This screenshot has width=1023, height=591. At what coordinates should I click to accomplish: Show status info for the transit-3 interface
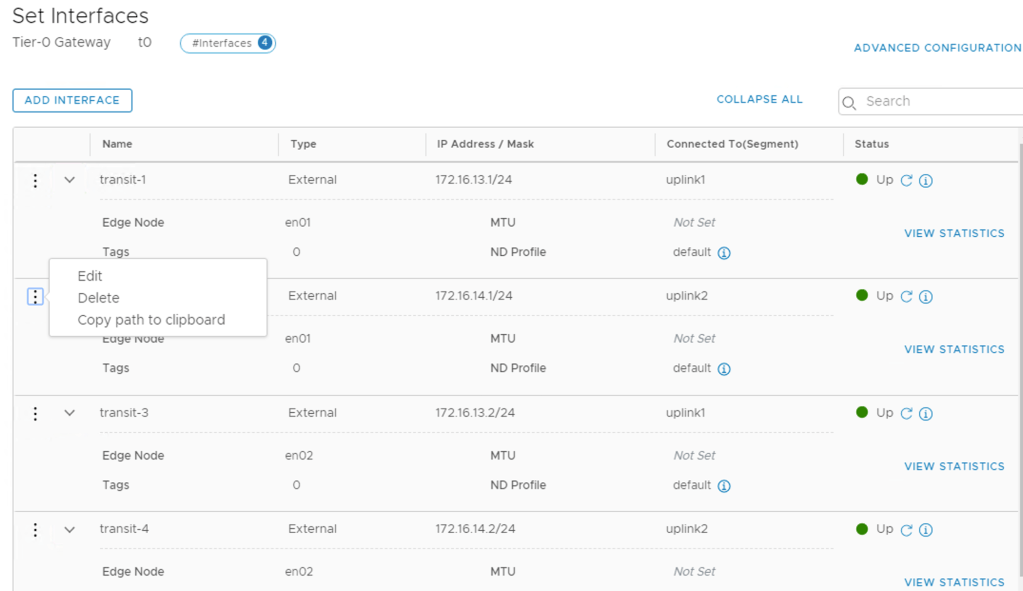point(926,414)
